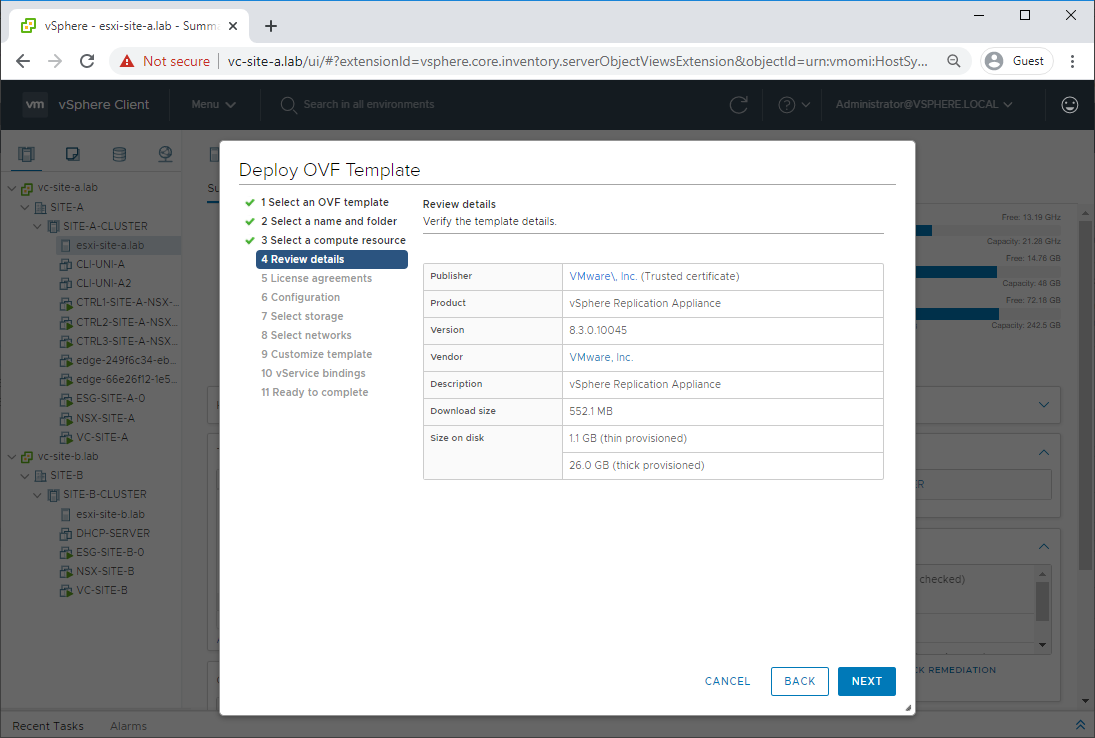Open the browser zoom magnifier icon
Viewport: 1095px width, 738px height.
[953, 61]
